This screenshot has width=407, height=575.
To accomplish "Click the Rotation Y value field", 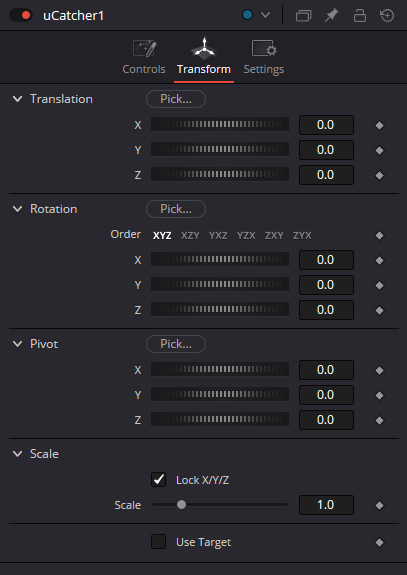I will point(326,285).
